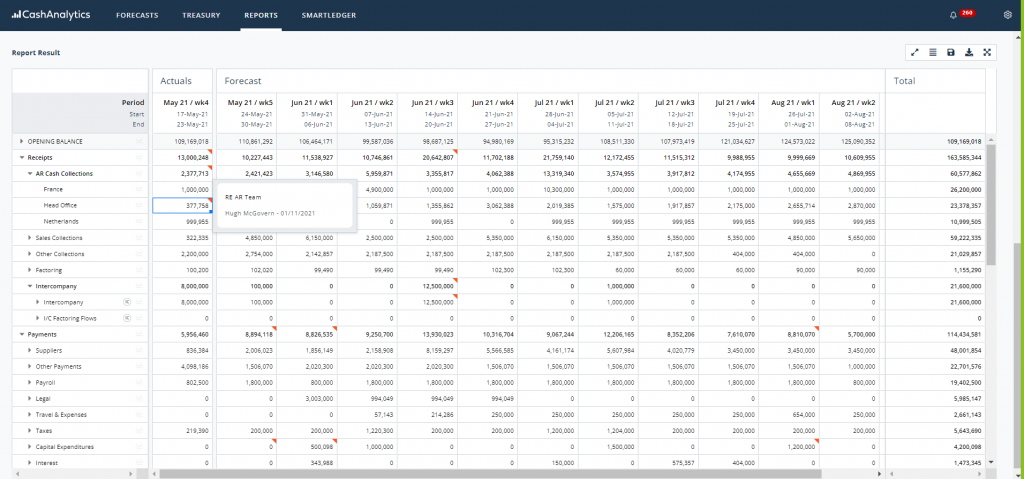Click the 8,159,297 Suppliers cell
The width and height of the screenshot is (1024, 479).
coord(428,350)
